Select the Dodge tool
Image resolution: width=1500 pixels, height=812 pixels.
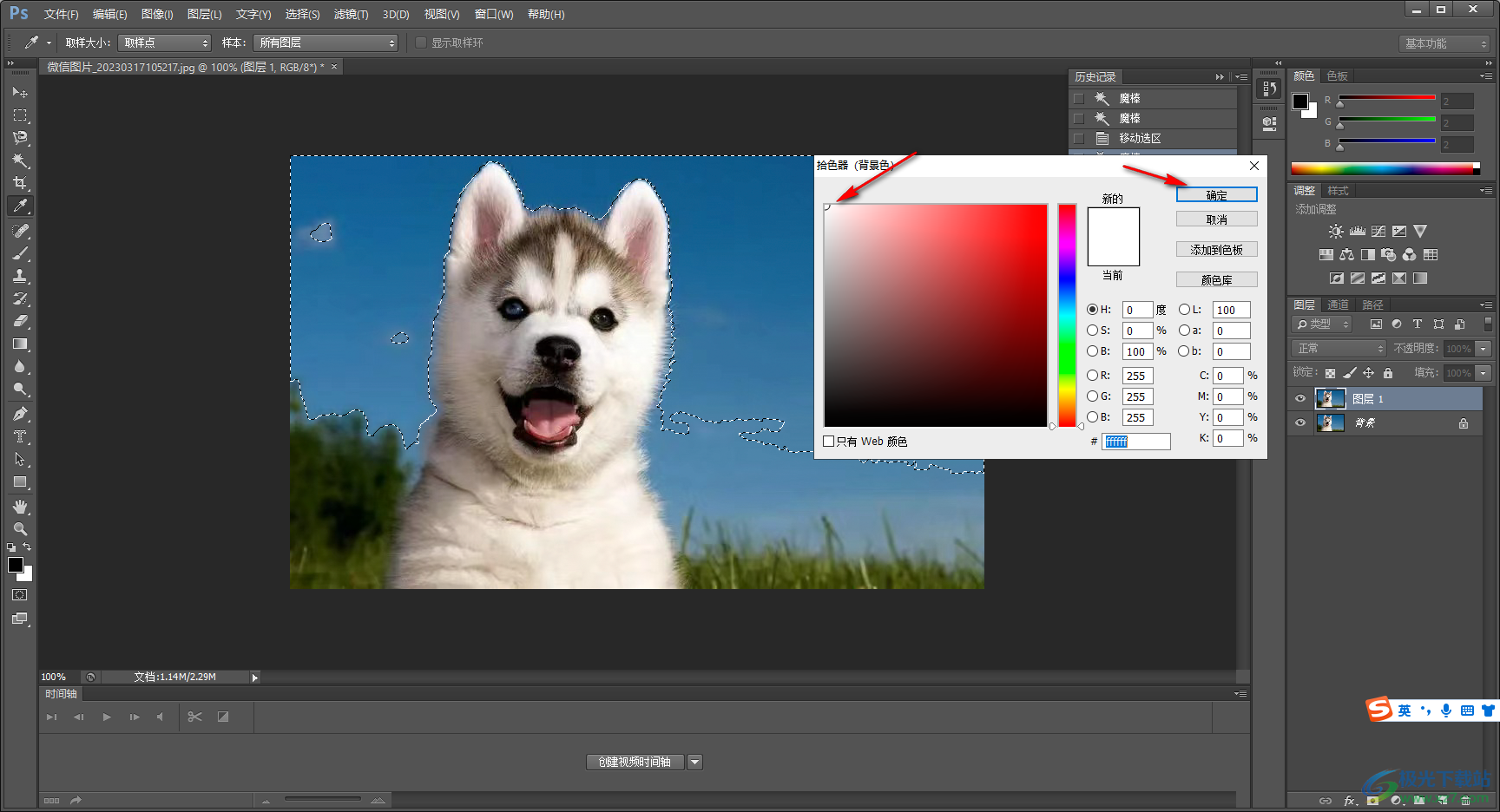pyautogui.click(x=20, y=389)
